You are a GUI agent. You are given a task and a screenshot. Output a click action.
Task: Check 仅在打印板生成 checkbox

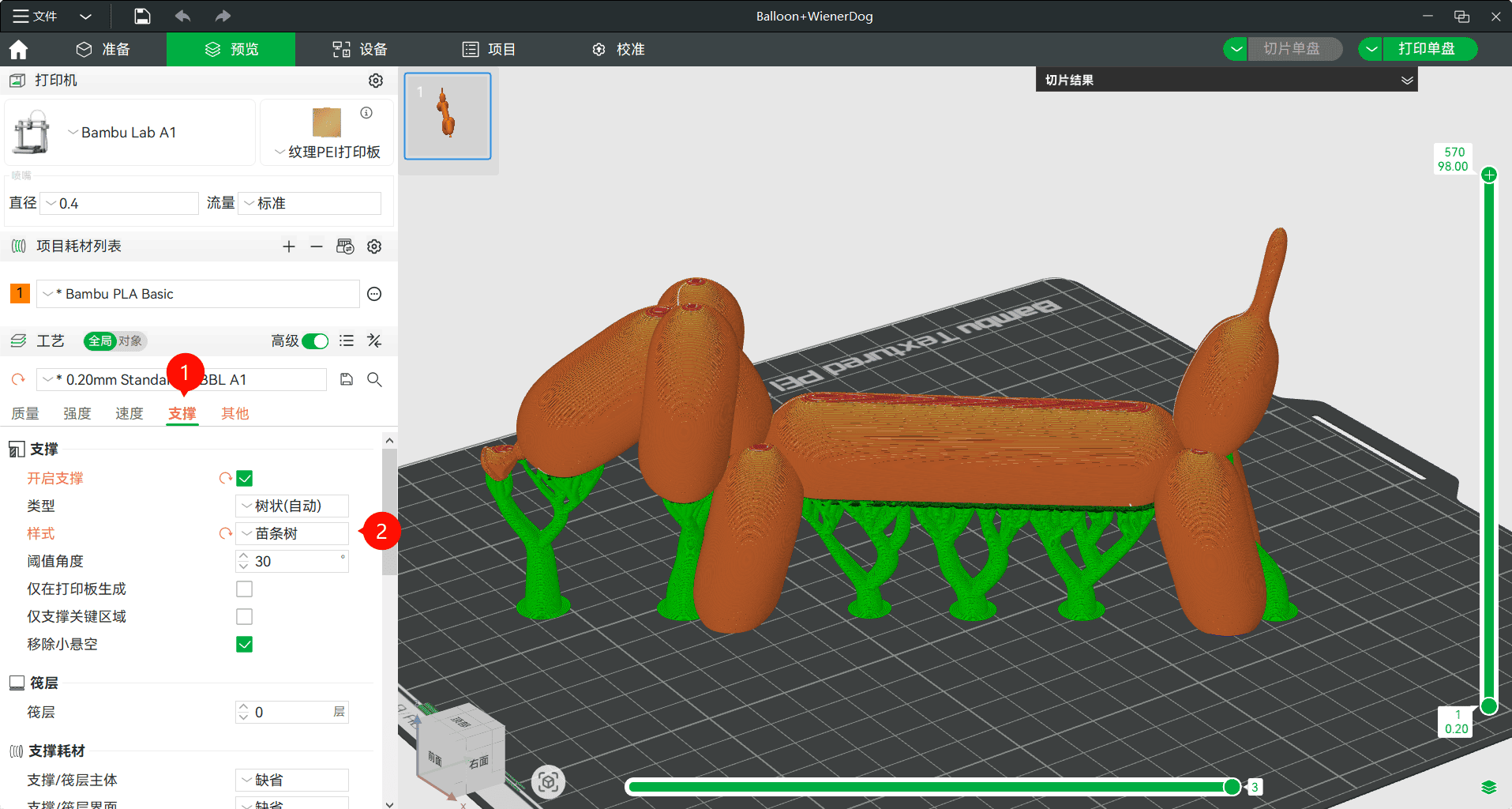(245, 589)
